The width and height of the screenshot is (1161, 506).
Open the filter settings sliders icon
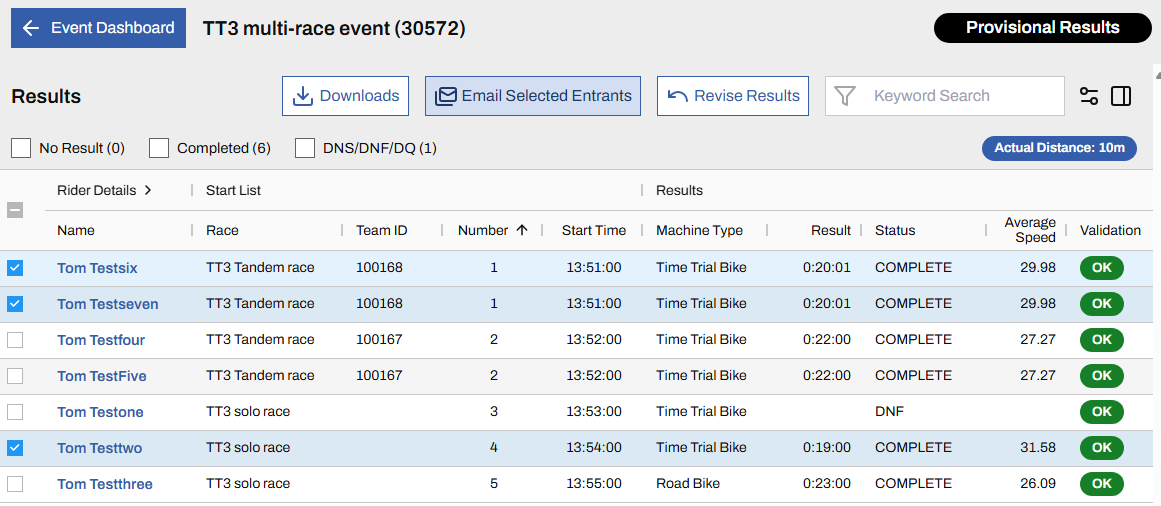(x=1089, y=96)
